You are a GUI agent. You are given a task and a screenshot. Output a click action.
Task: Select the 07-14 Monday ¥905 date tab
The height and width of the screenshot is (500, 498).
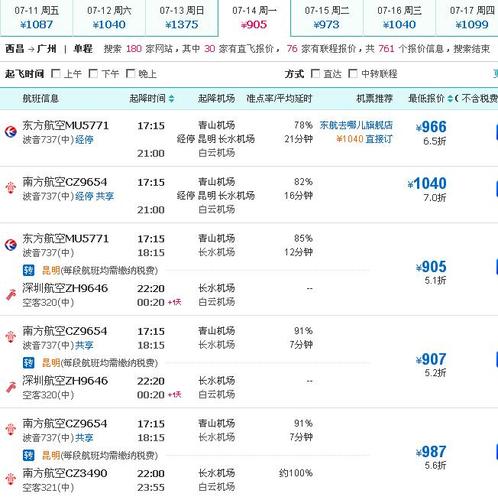point(254,17)
